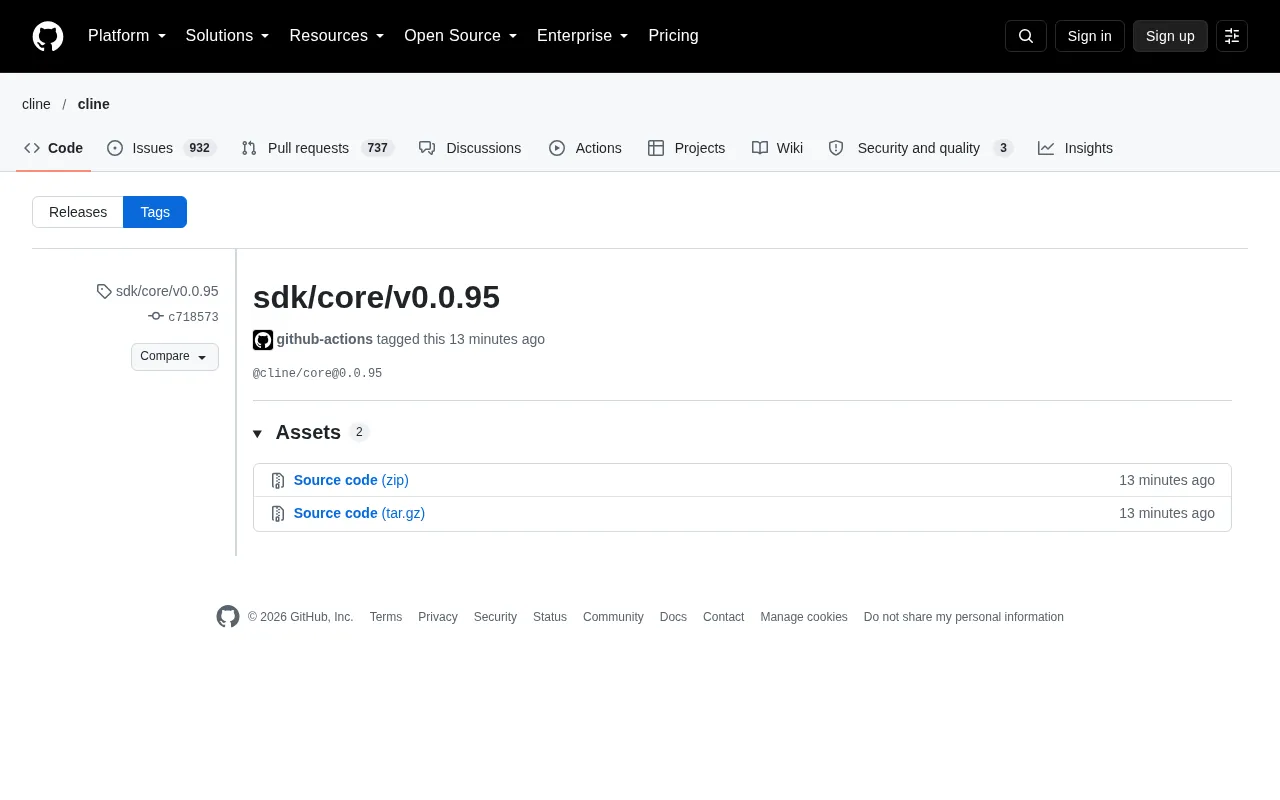Click the tag icon beside sdk/core/v0.0.95
1280x800 pixels.
[x=104, y=291]
